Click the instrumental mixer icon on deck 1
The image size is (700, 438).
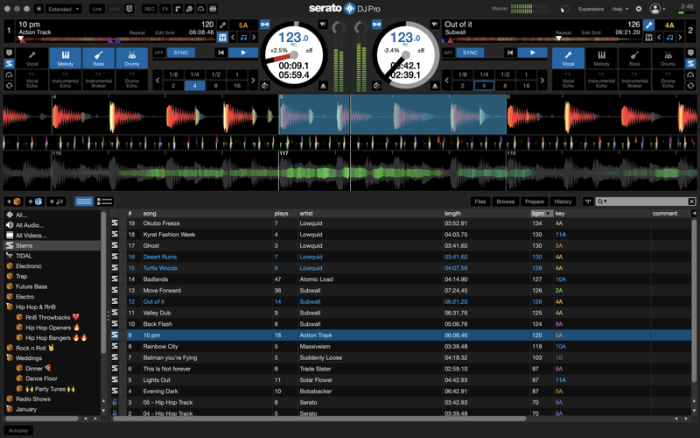[x=222, y=38]
